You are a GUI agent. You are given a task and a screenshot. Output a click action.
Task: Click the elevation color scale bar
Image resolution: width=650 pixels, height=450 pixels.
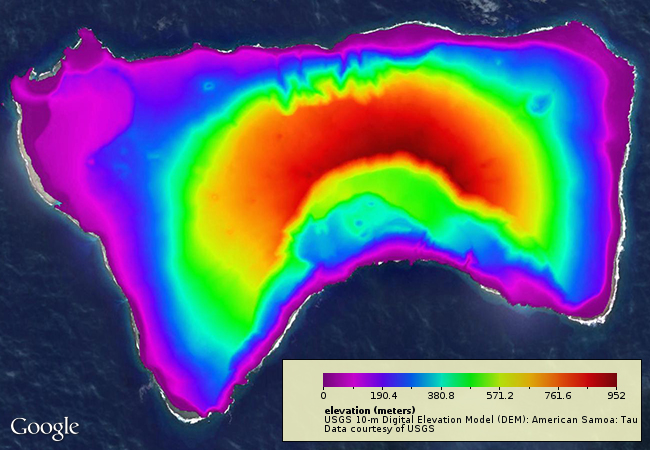pyautogui.click(x=470, y=380)
